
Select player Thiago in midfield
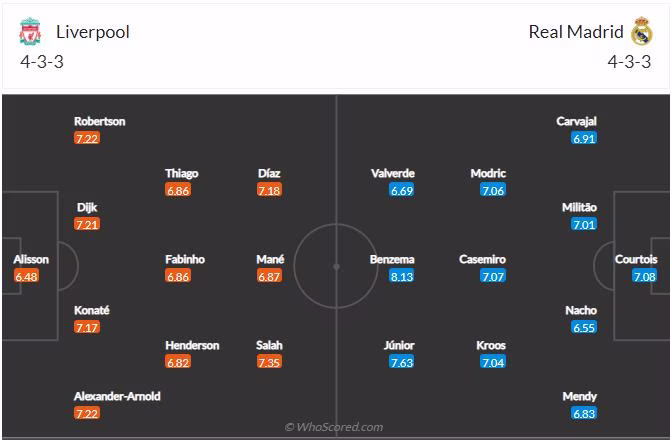click(x=182, y=173)
